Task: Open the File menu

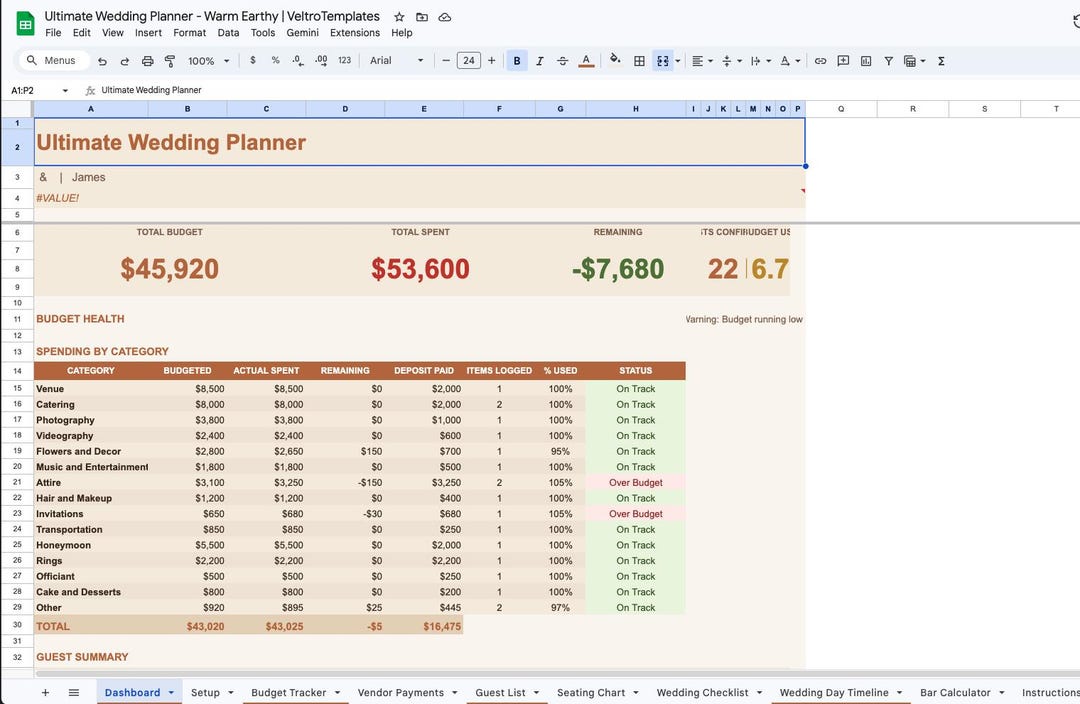Action: pos(53,32)
